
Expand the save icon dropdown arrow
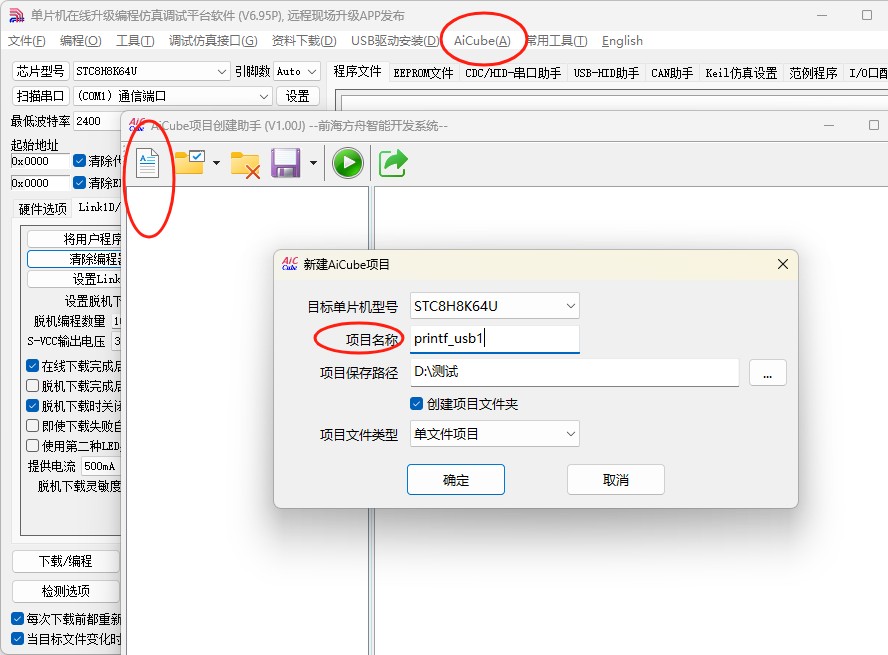click(x=313, y=163)
